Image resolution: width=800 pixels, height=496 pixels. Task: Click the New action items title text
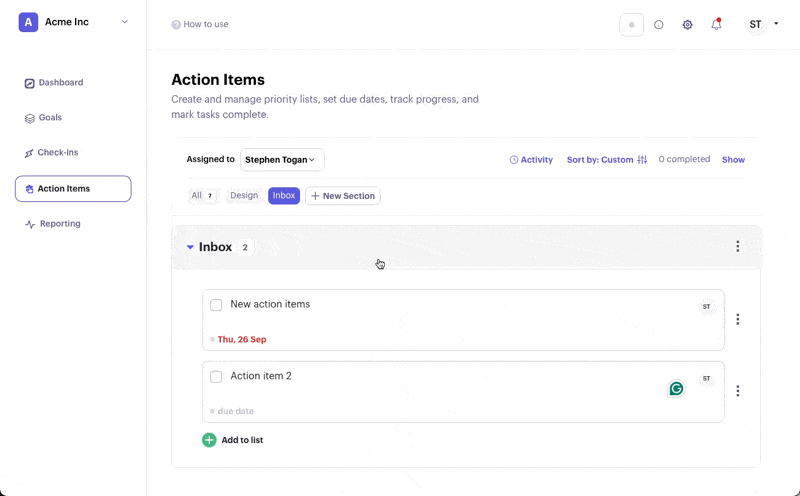click(270, 304)
